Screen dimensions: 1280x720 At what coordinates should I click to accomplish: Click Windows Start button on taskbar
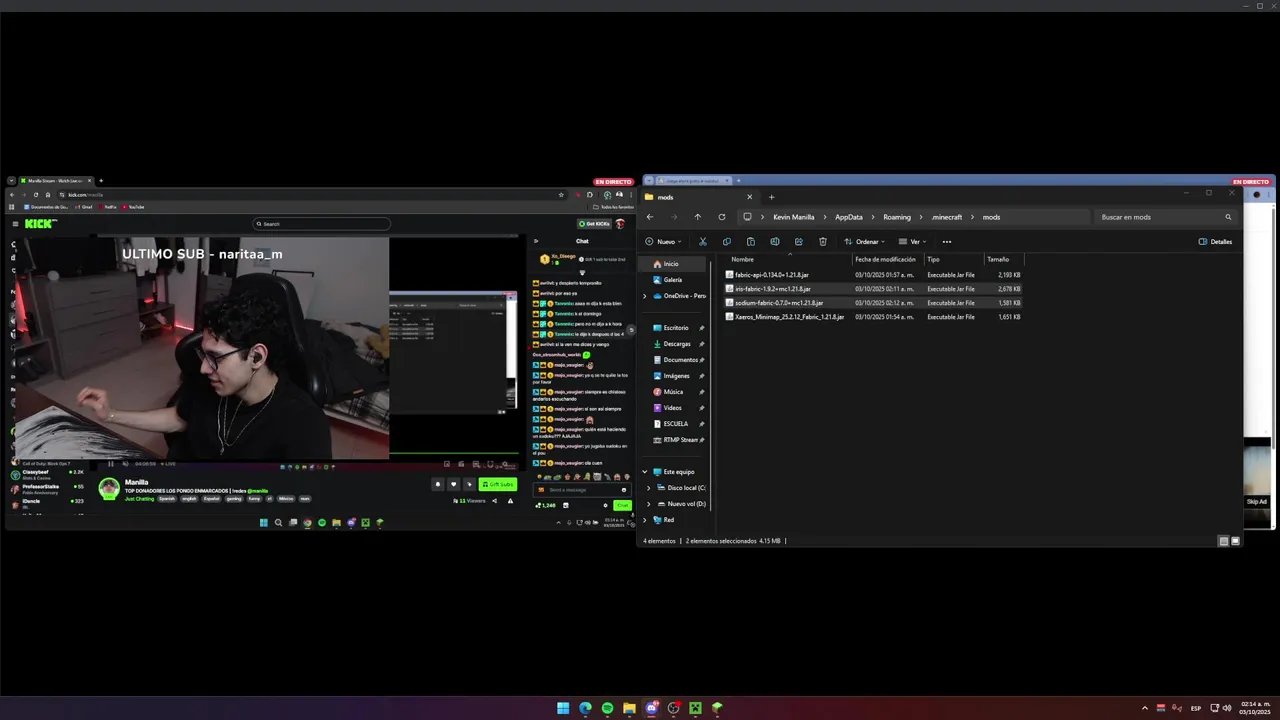[563, 708]
